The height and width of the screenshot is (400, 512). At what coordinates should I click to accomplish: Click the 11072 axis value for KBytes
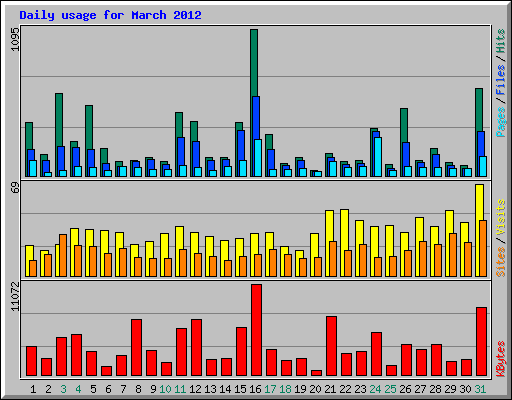(16, 297)
